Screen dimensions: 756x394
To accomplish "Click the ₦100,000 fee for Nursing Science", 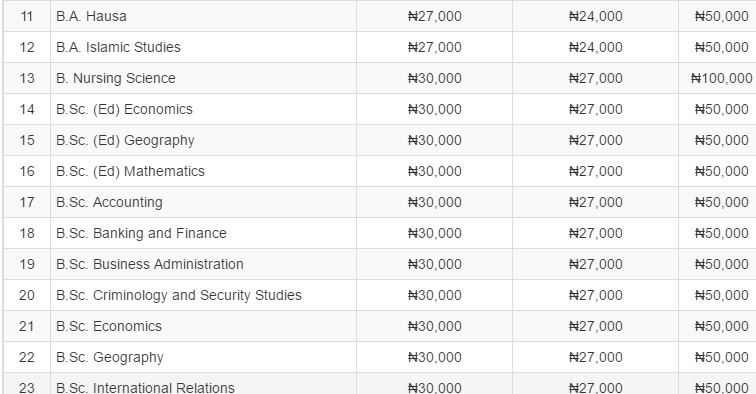I will pos(721,78).
